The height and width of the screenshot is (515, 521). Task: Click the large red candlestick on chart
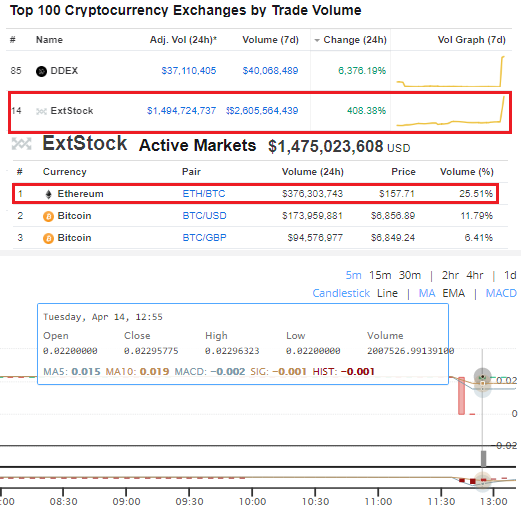click(x=461, y=396)
